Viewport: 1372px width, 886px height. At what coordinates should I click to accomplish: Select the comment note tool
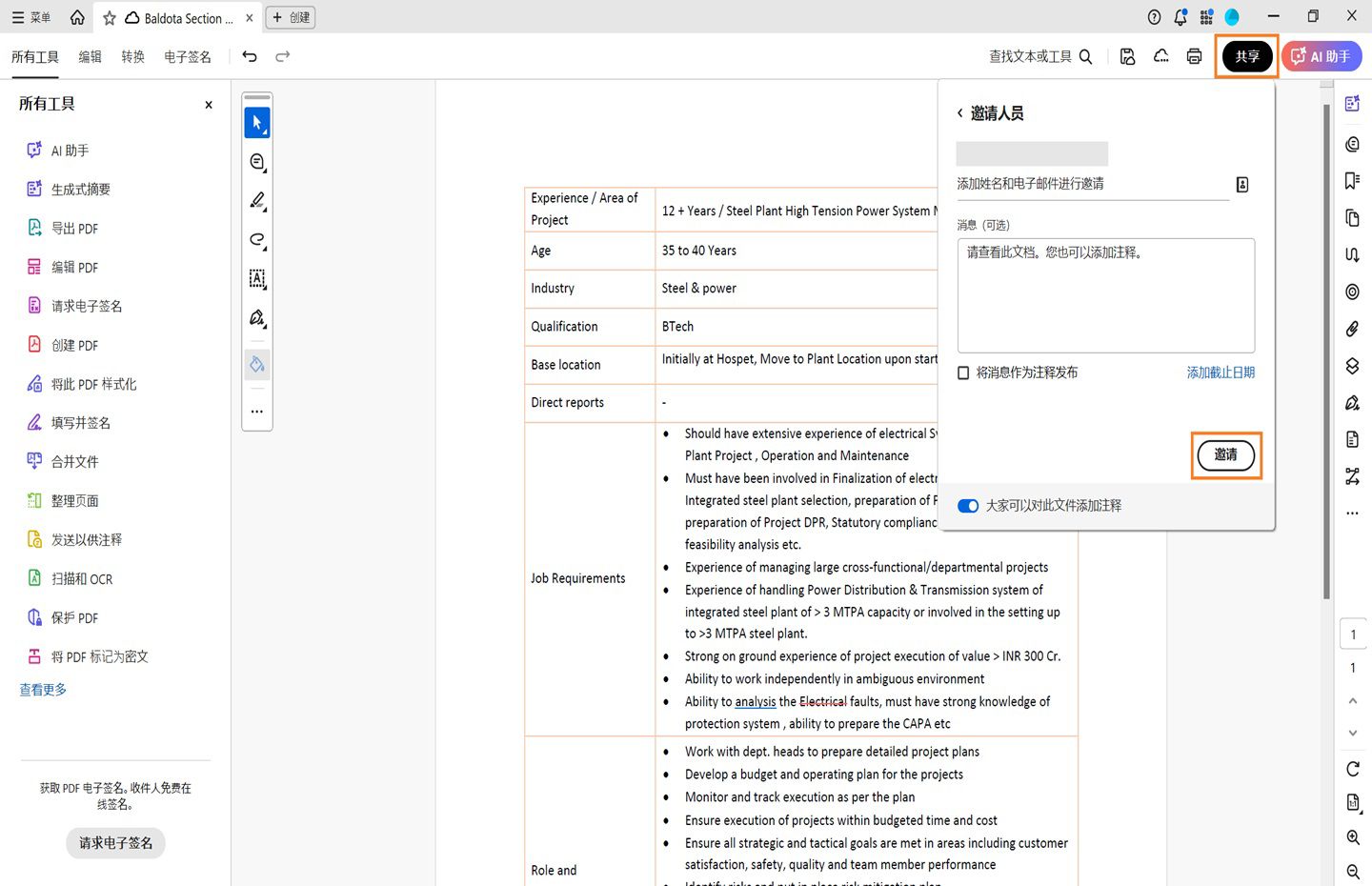click(257, 162)
